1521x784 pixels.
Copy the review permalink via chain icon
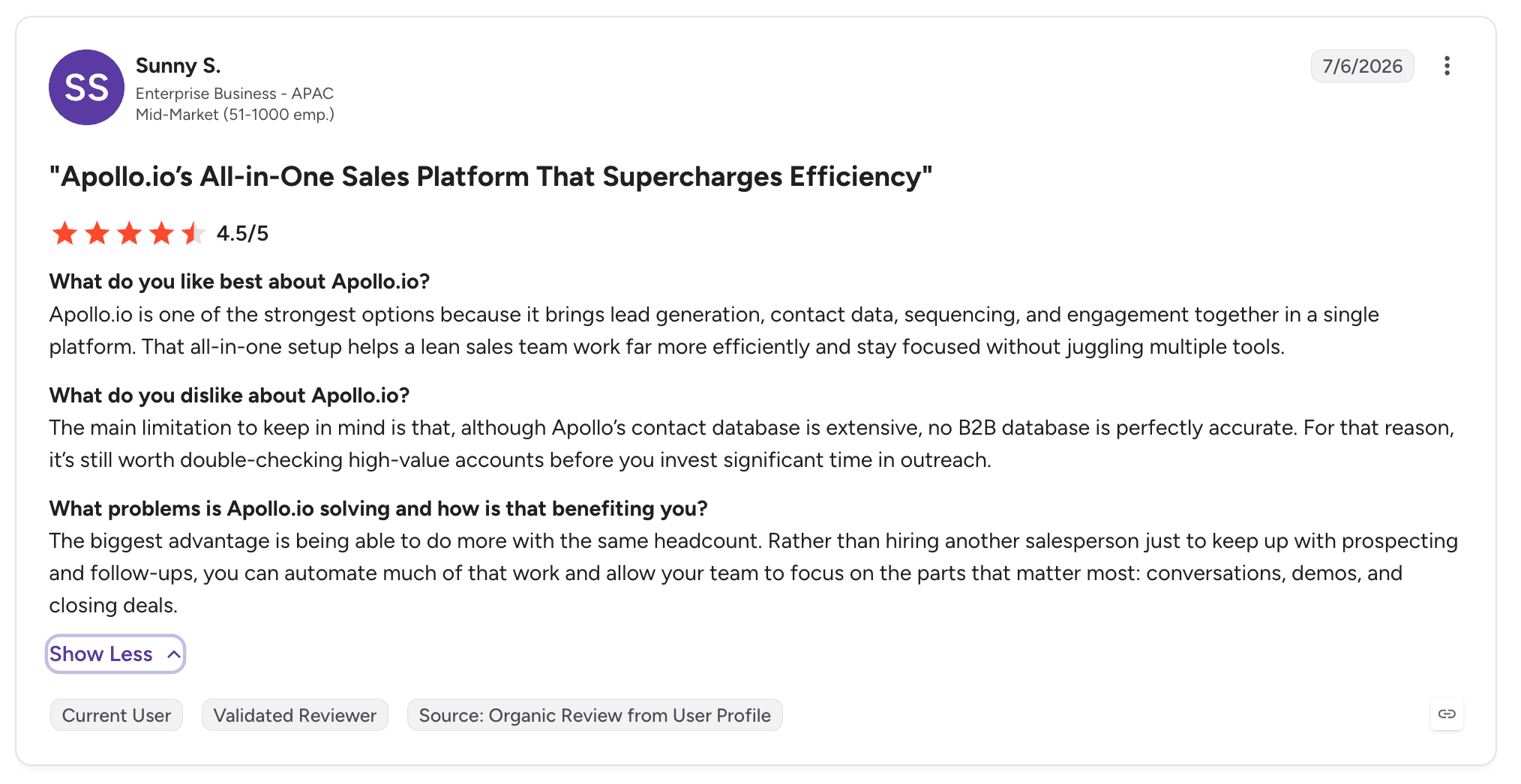coord(1447,714)
